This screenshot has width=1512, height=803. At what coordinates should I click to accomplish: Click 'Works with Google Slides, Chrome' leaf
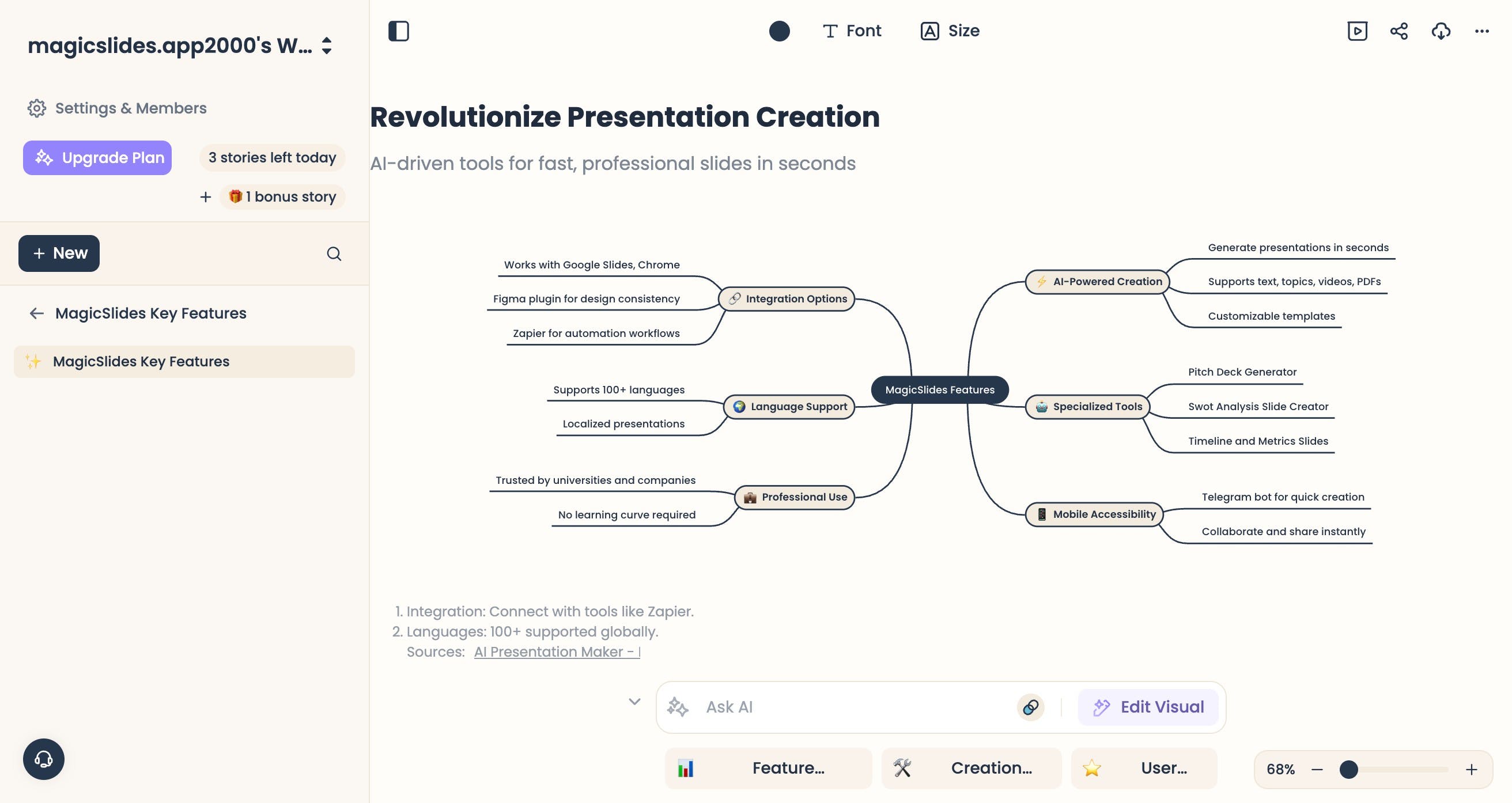(x=592, y=265)
